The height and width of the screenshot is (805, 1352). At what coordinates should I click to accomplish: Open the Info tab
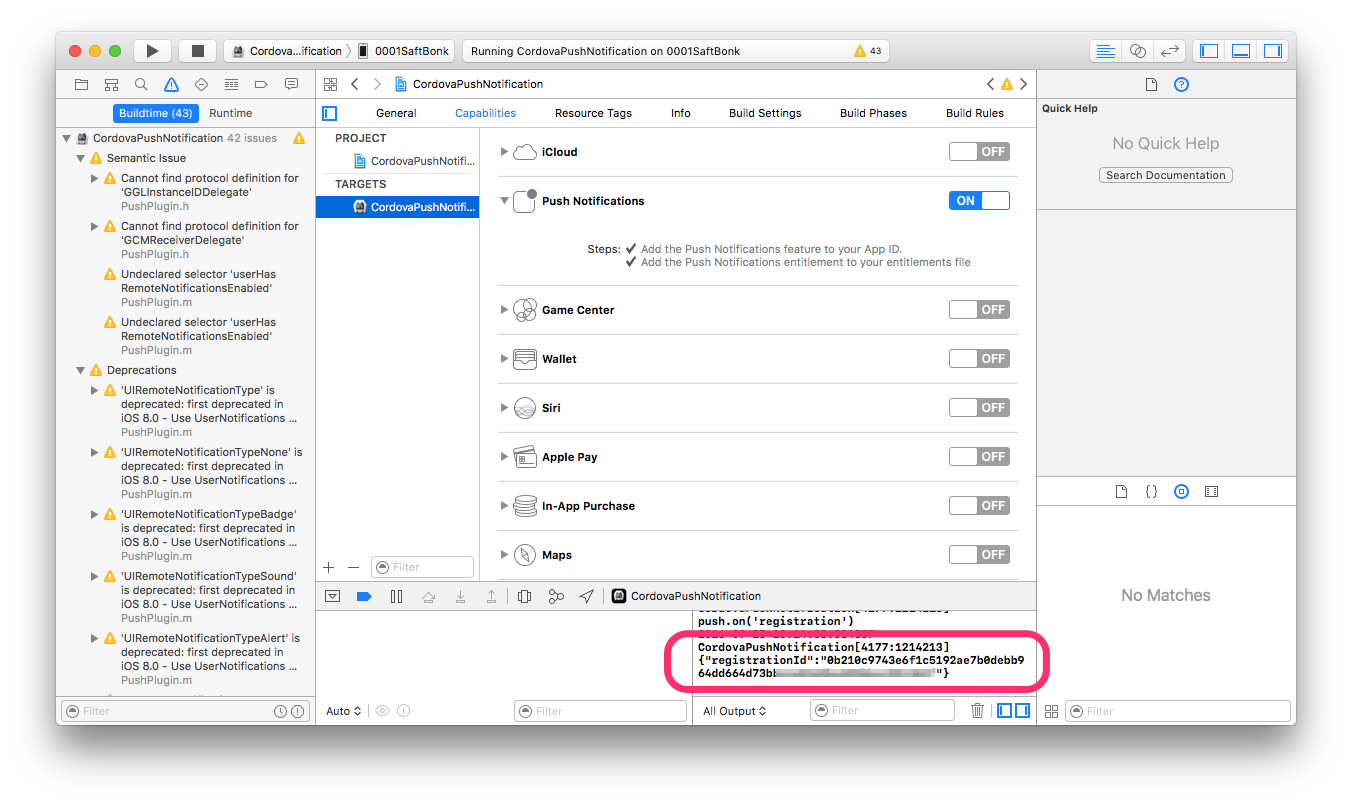(681, 113)
